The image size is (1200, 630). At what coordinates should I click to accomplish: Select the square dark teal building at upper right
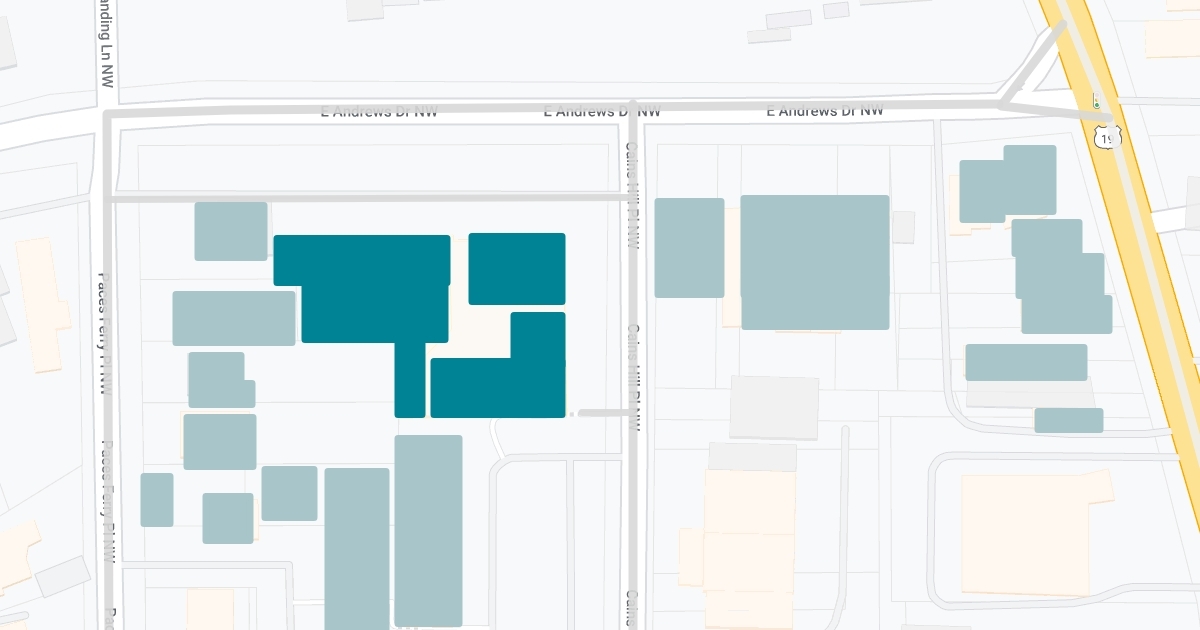517,268
